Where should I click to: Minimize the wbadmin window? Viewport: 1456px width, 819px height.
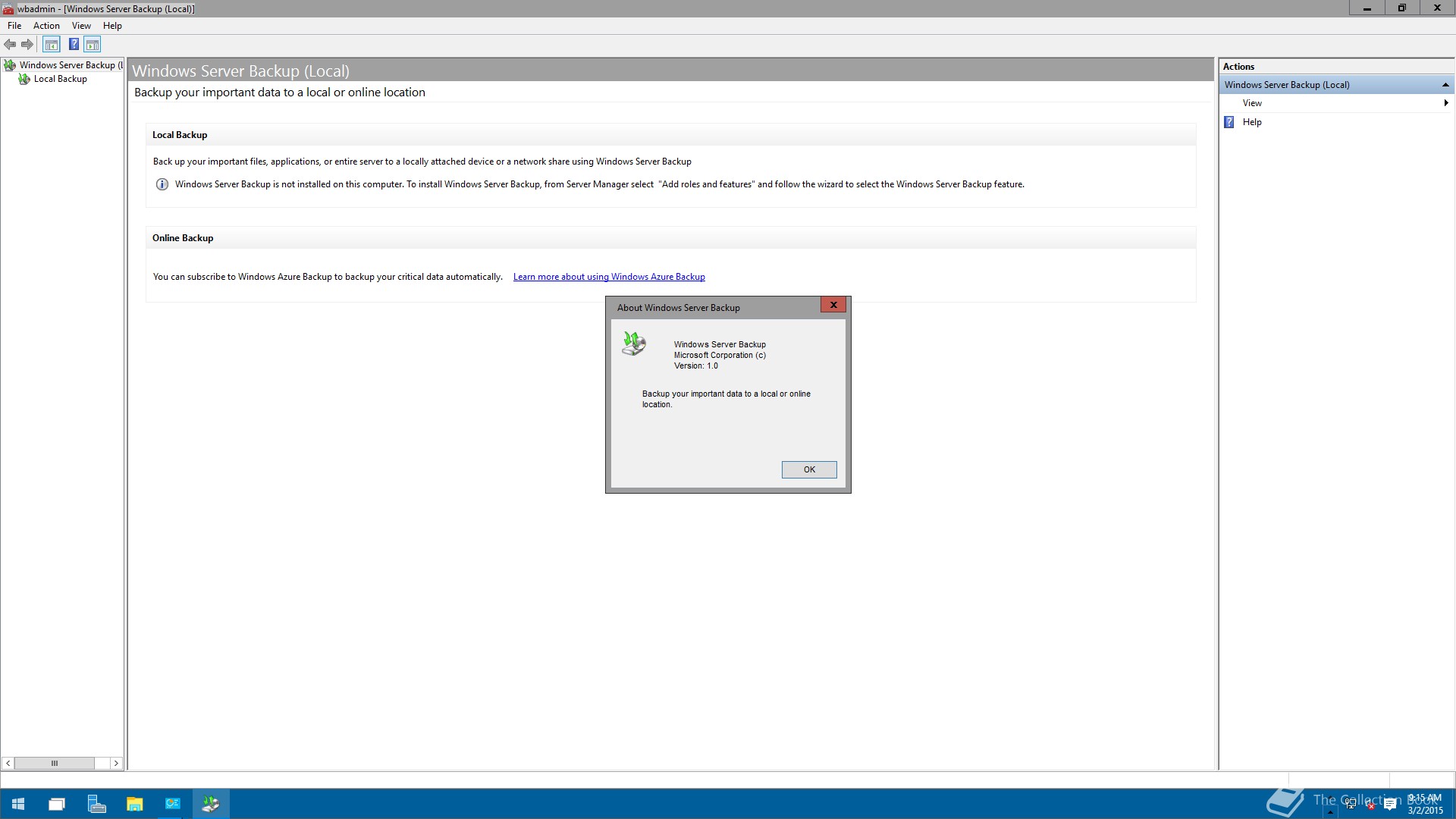(1367, 8)
